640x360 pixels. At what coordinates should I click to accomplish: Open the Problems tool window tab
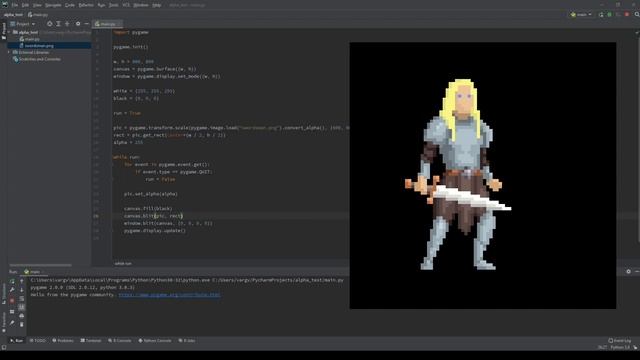(63, 340)
